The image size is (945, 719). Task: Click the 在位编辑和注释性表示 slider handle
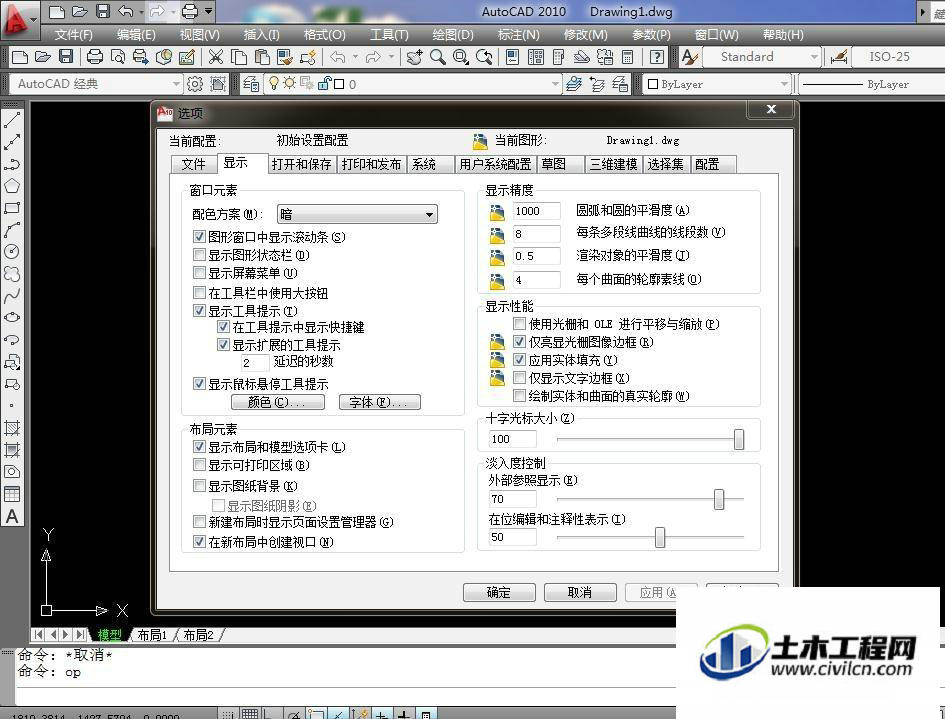coord(660,537)
